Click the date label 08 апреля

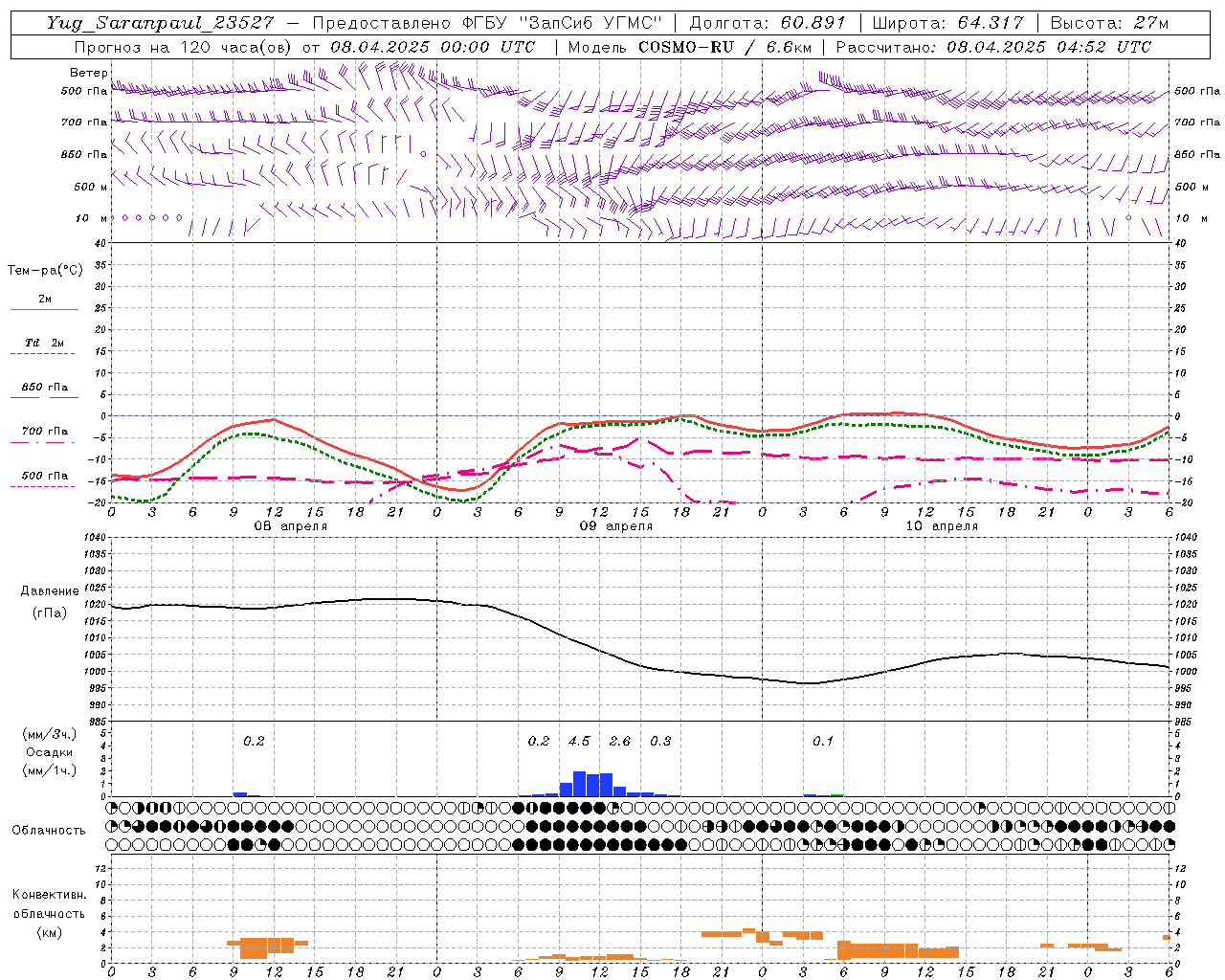(290, 526)
